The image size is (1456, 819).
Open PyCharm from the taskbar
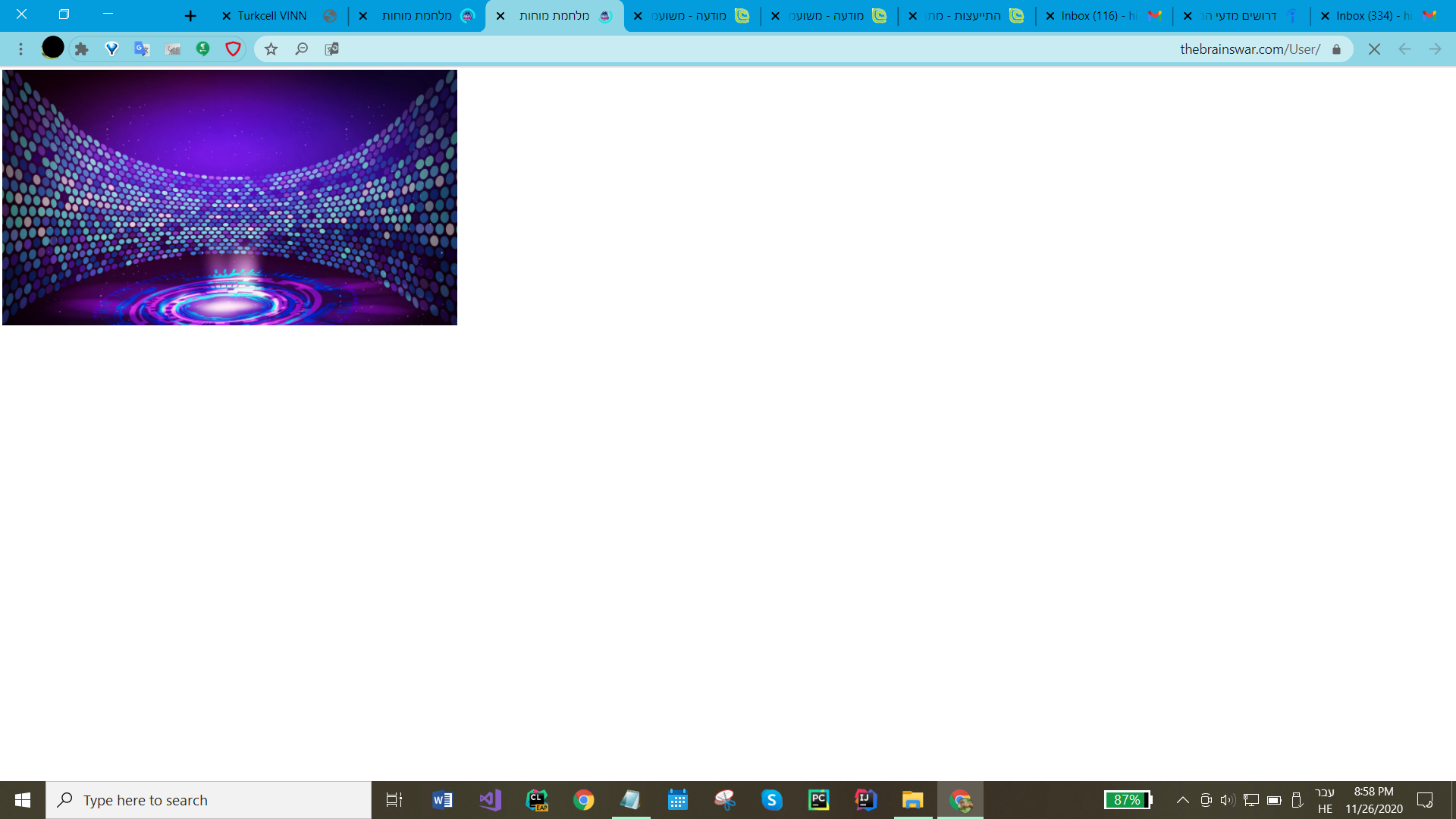pos(819,799)
